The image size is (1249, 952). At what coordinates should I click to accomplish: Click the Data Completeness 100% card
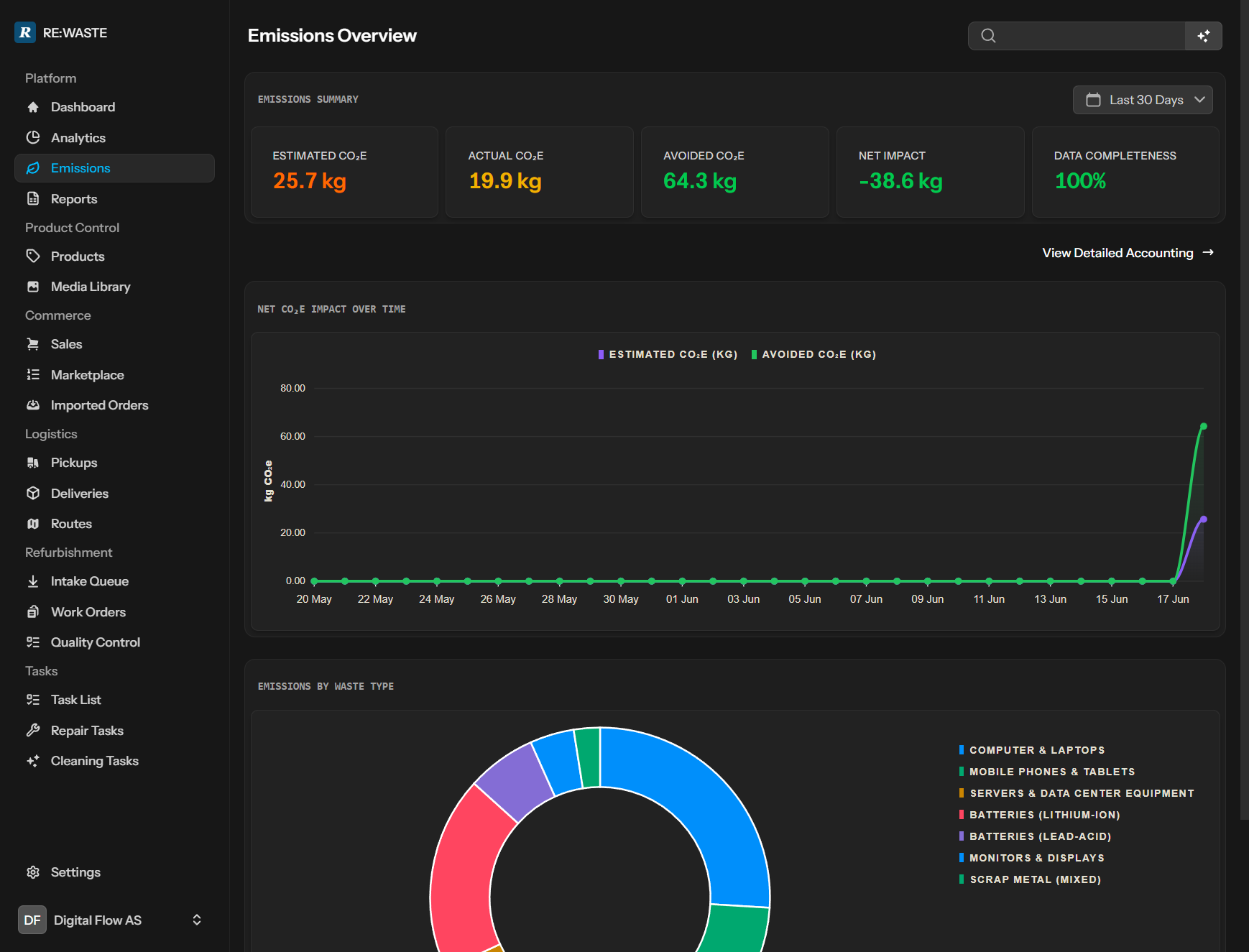(x=1125, y=172)
